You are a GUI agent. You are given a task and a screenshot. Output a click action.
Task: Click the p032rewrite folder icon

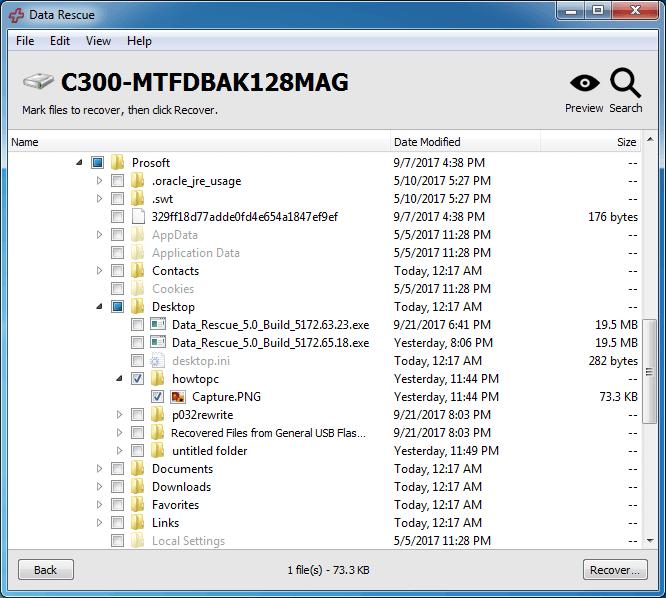pyautogui.click(x=157, y=415)
